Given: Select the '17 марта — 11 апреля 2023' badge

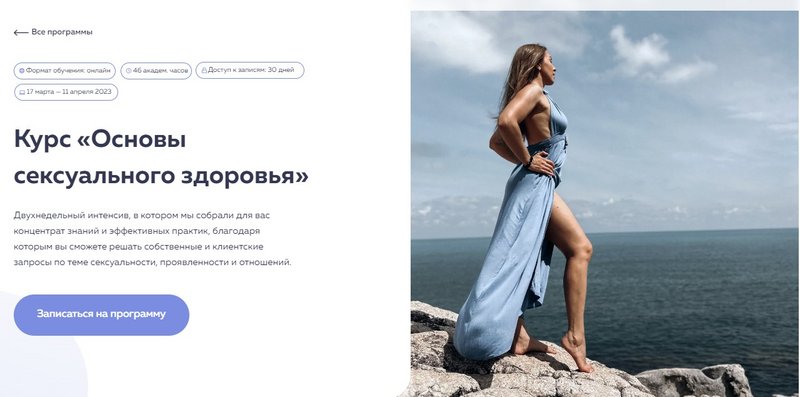Looking at the screenshot, I should pos(66,92).
